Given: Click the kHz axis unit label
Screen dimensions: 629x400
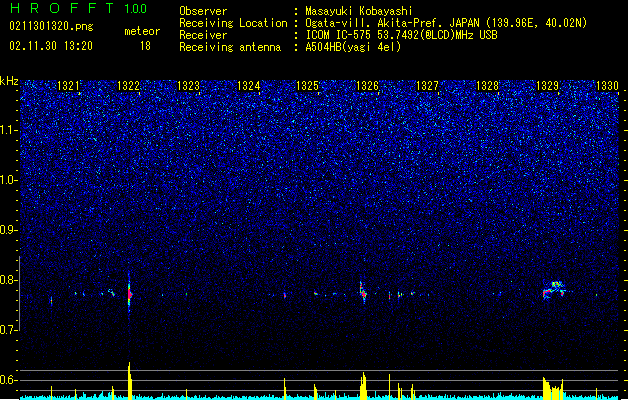Looking at the screenshot, I should 9,81.
